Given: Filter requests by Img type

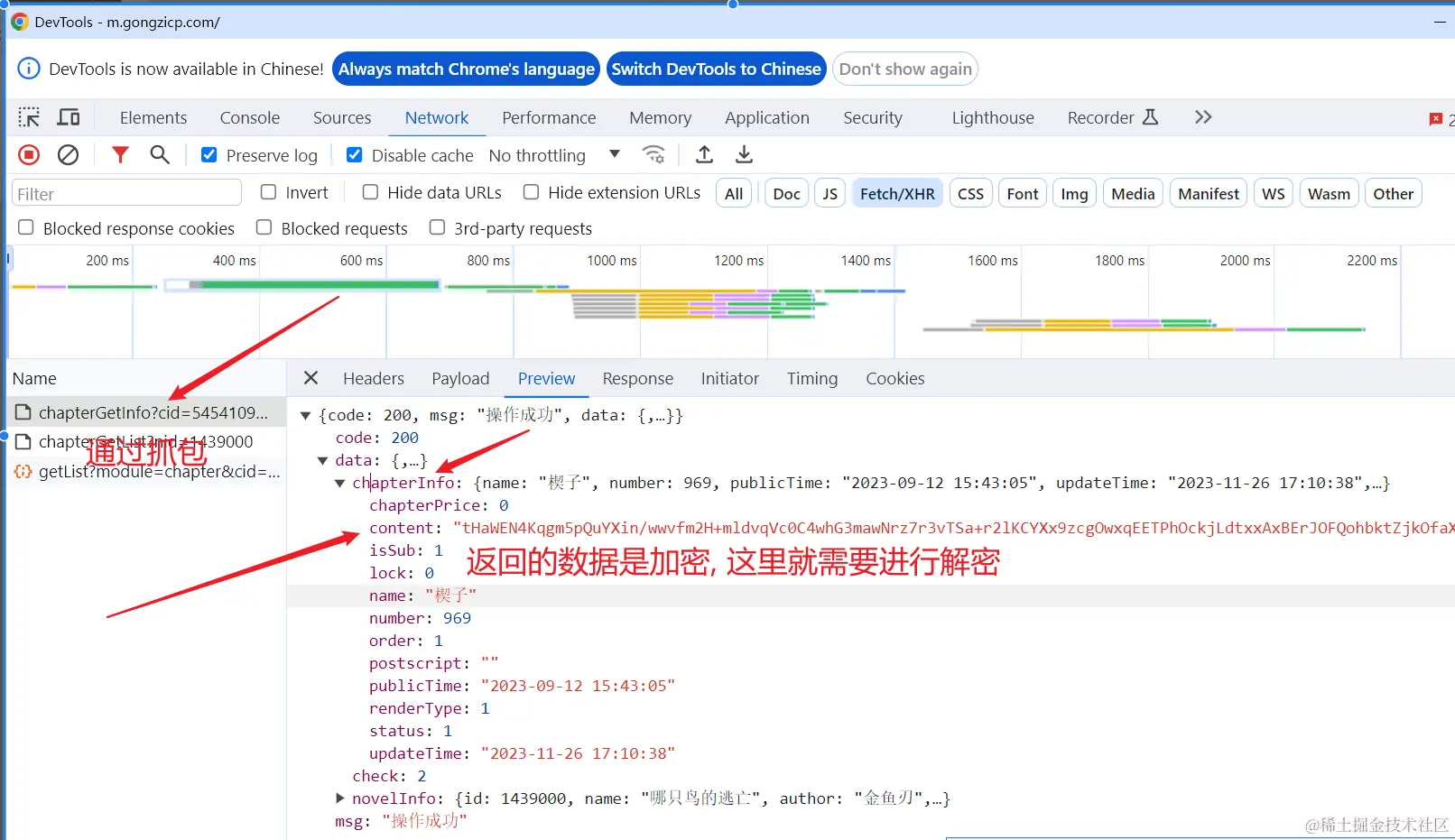Looking at the screenshot, I should click(x=1074, y=193).
